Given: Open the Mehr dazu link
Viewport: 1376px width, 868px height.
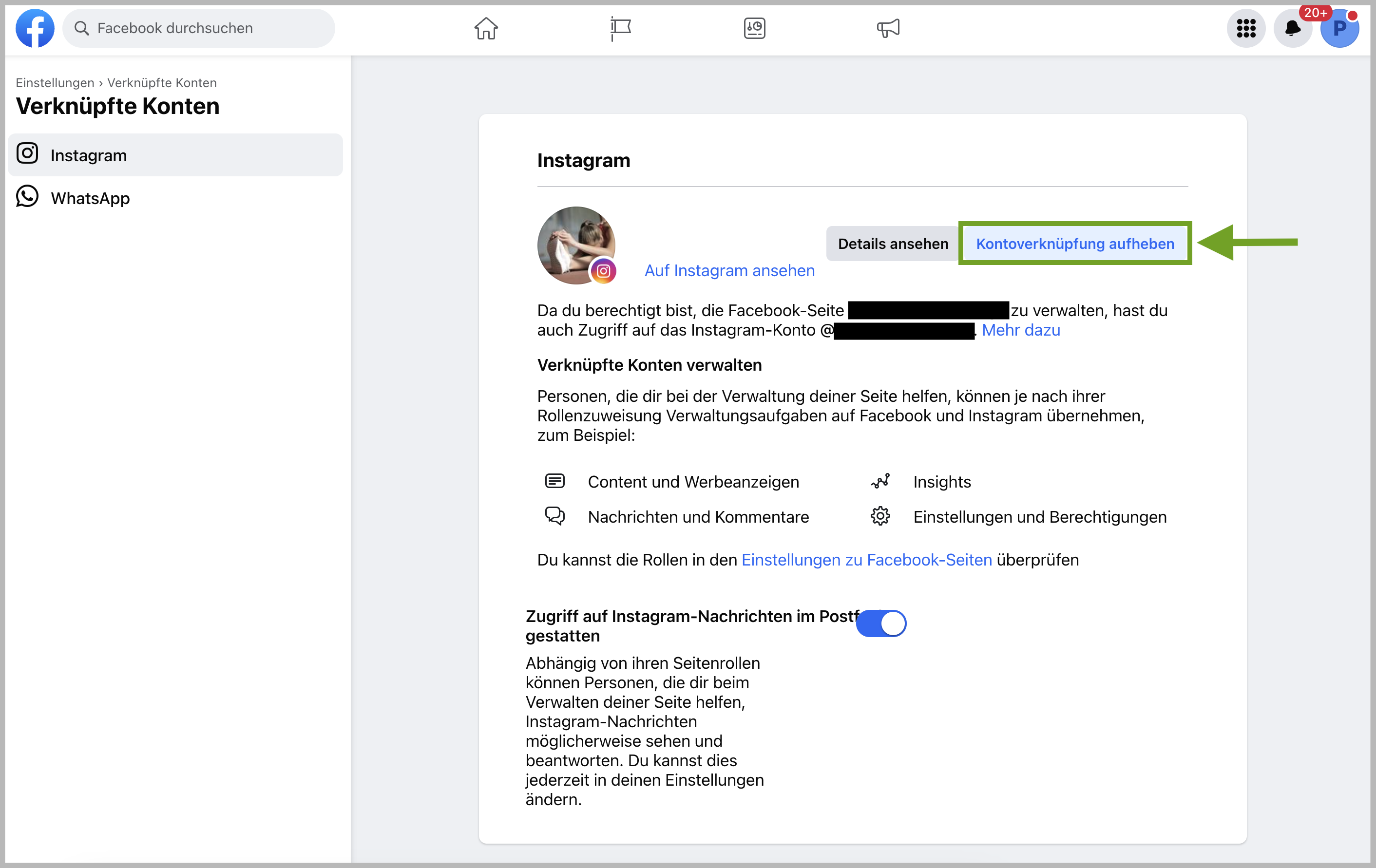Looking at the screenshot, I should click(x=1021, y=330).
